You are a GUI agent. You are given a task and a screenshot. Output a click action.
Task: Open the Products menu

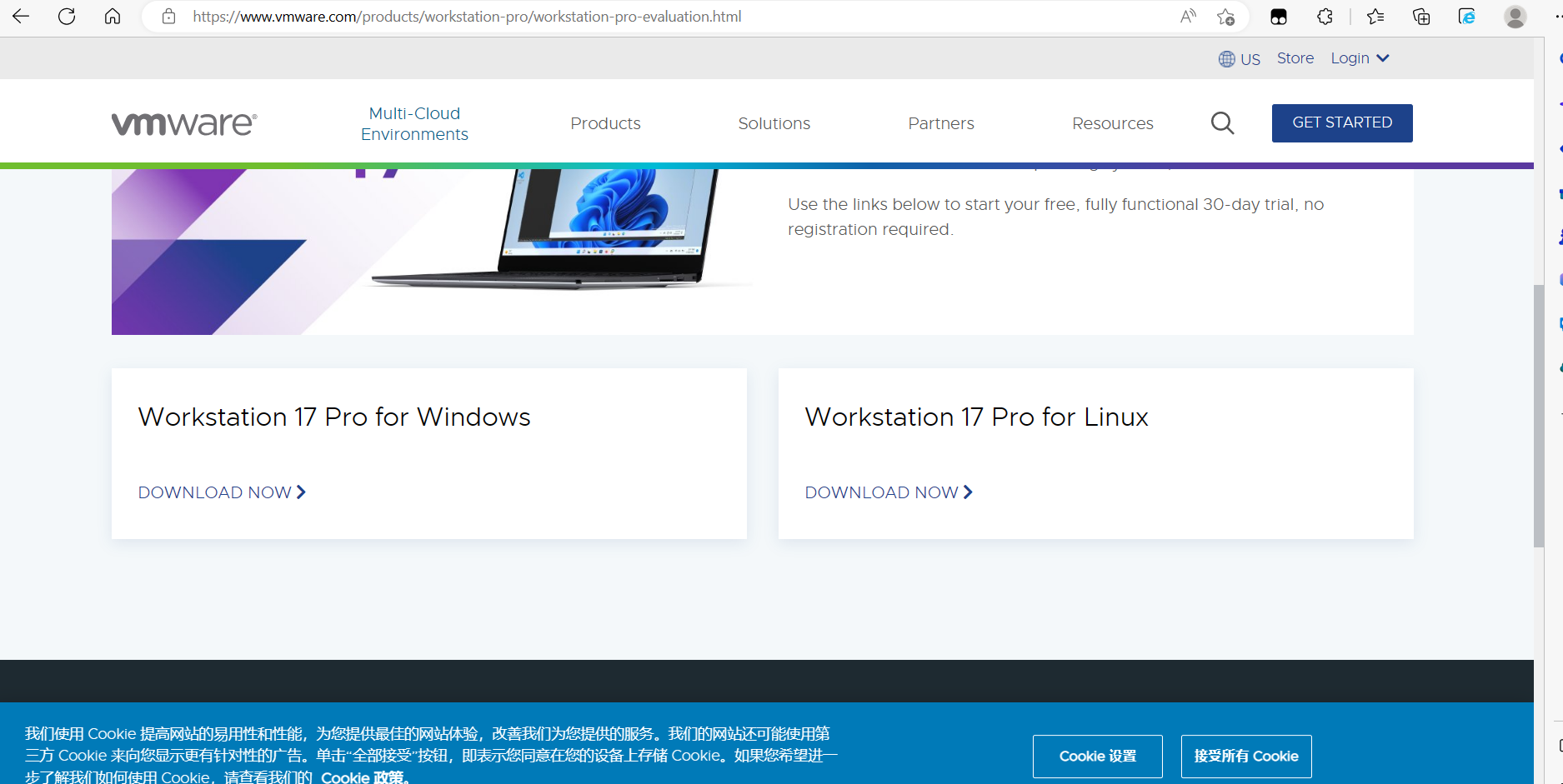point(605,123)
